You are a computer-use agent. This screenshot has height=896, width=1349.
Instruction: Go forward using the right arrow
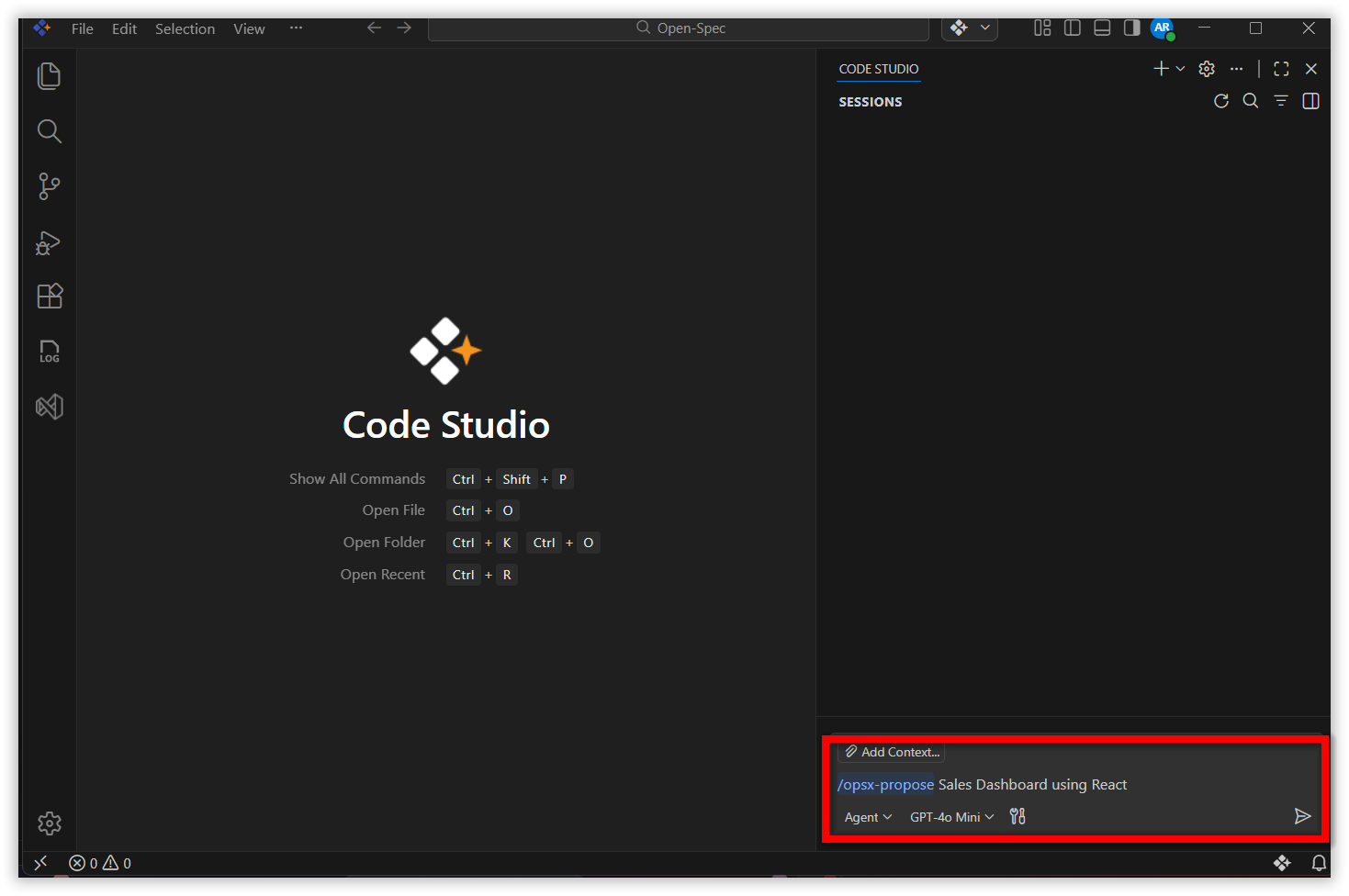(404, 28)
